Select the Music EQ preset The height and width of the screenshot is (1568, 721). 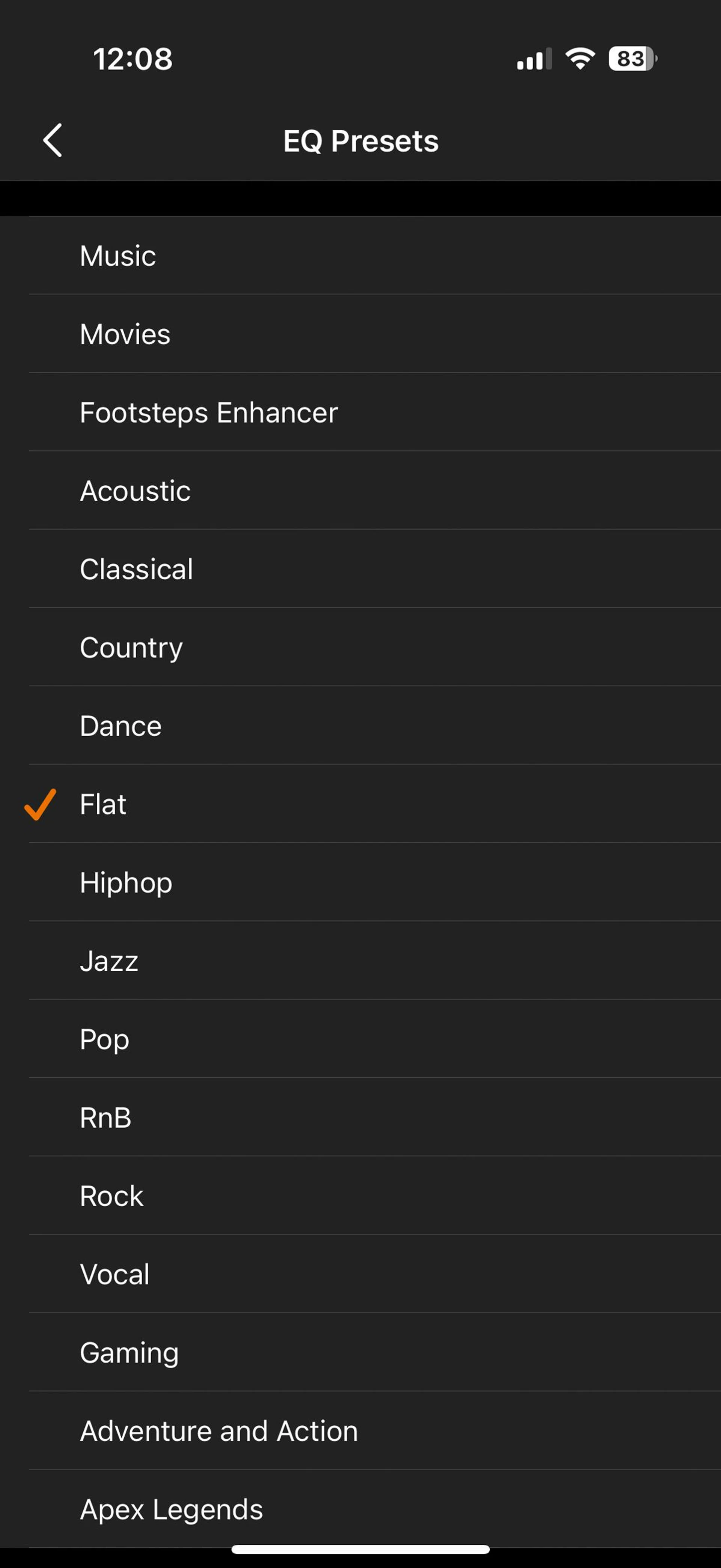(118, 256)
